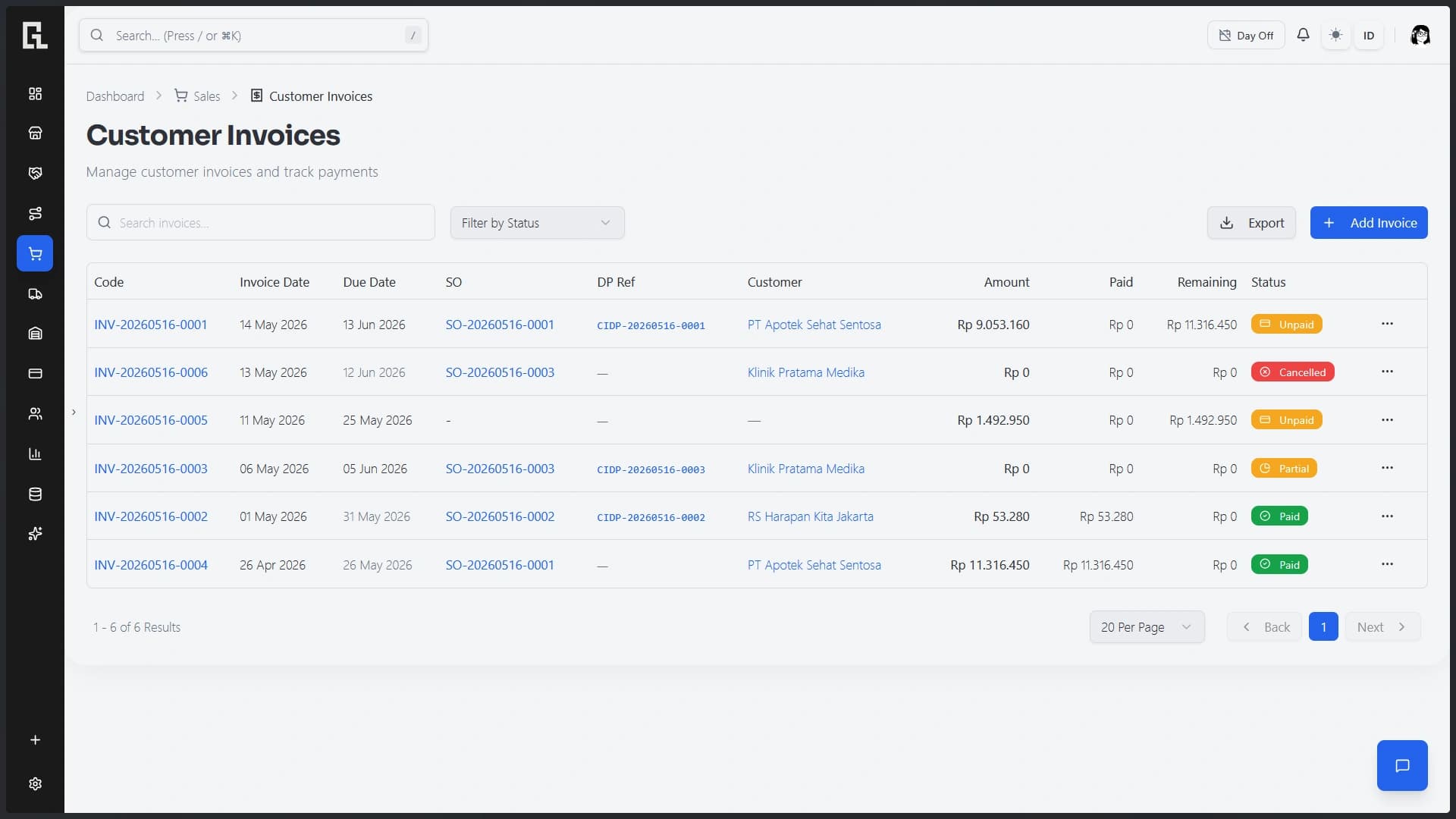Open the sparkles AI sidebar icon

pyautogui.click(x=35, y=534)
